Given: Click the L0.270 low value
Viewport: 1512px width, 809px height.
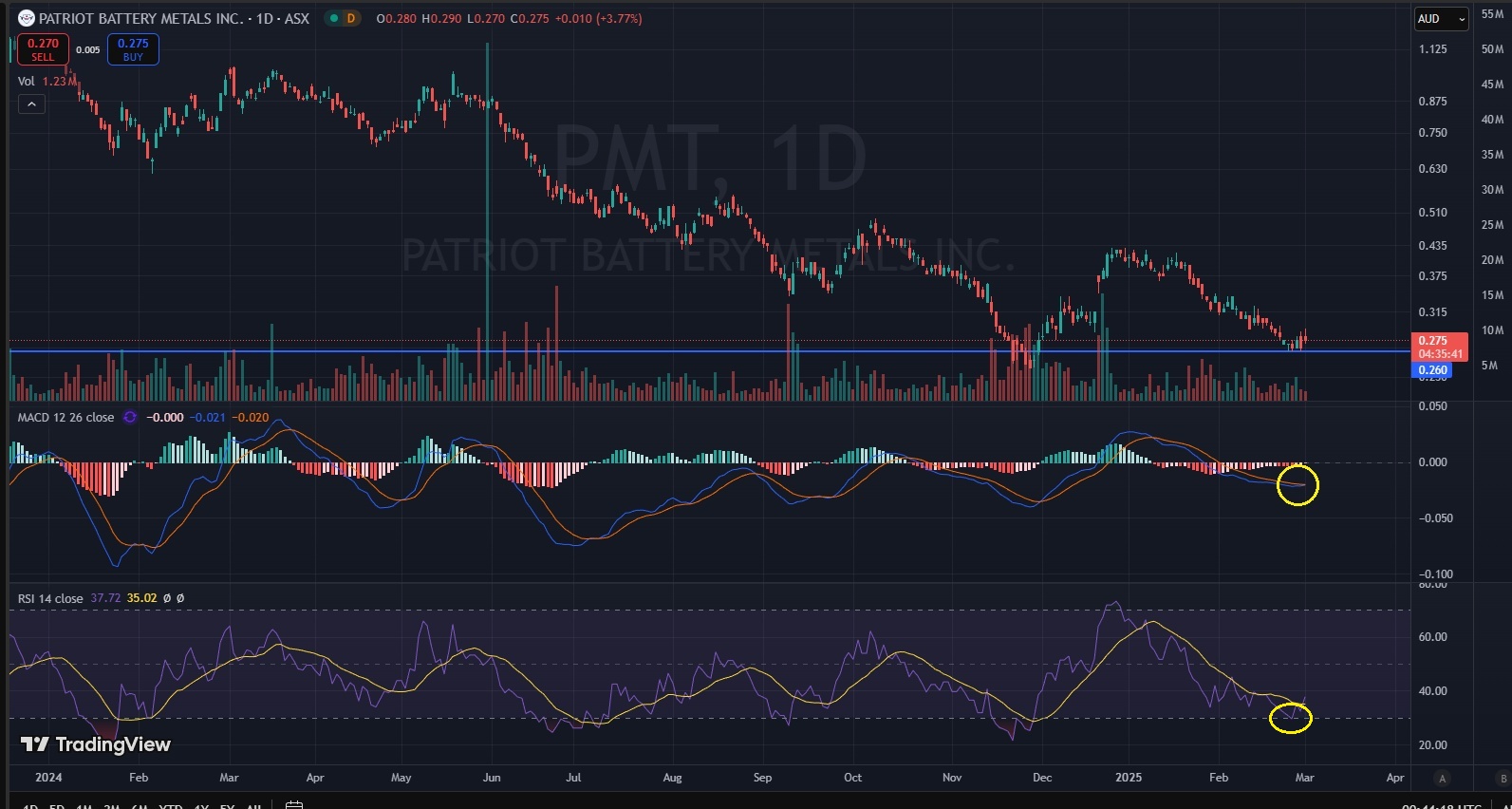Looking at the screenshot, I should [x=486, y=19].
